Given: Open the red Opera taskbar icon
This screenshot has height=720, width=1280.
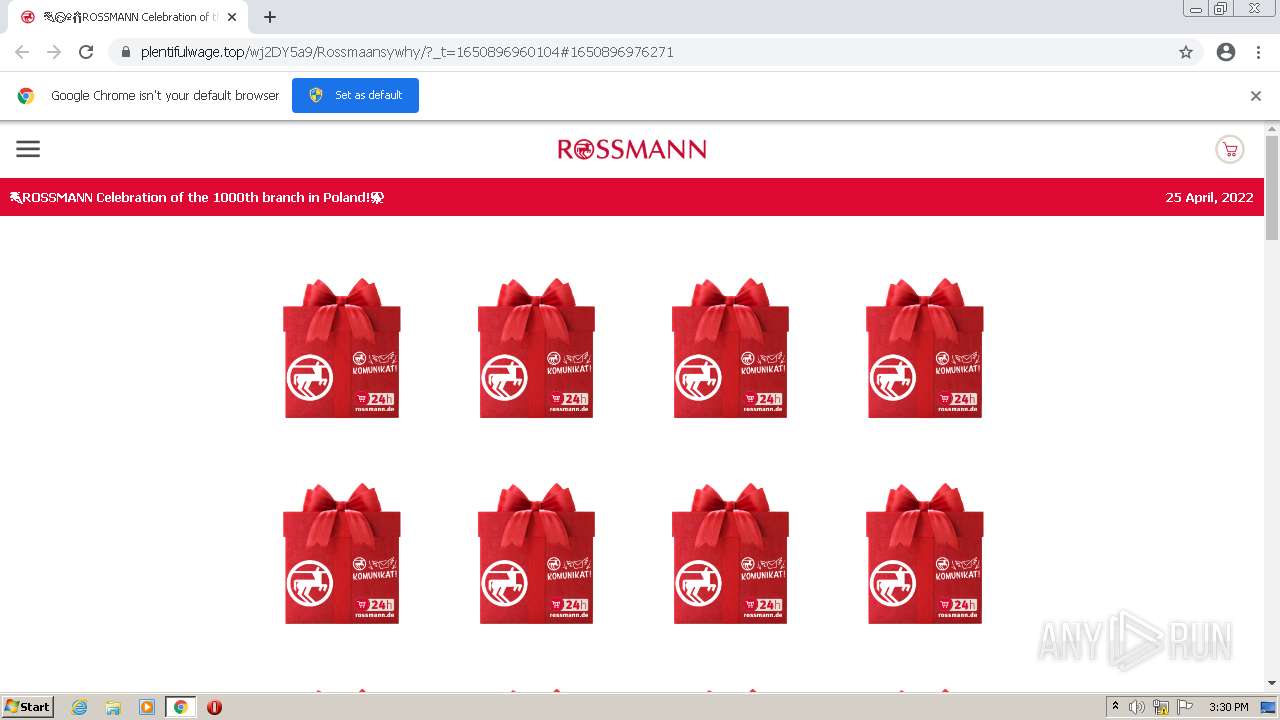Looking at the screenshot, I should [214, 707].
